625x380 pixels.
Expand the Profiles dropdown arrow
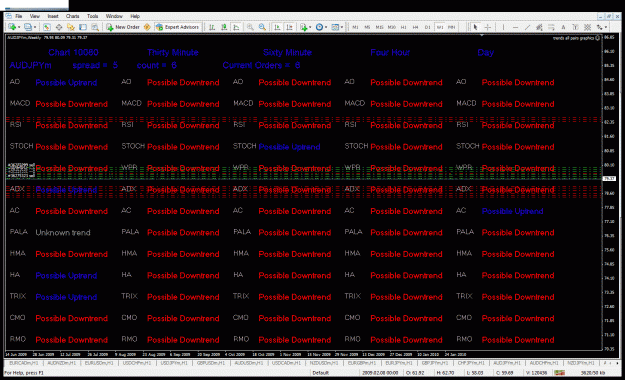coord(35,27)
